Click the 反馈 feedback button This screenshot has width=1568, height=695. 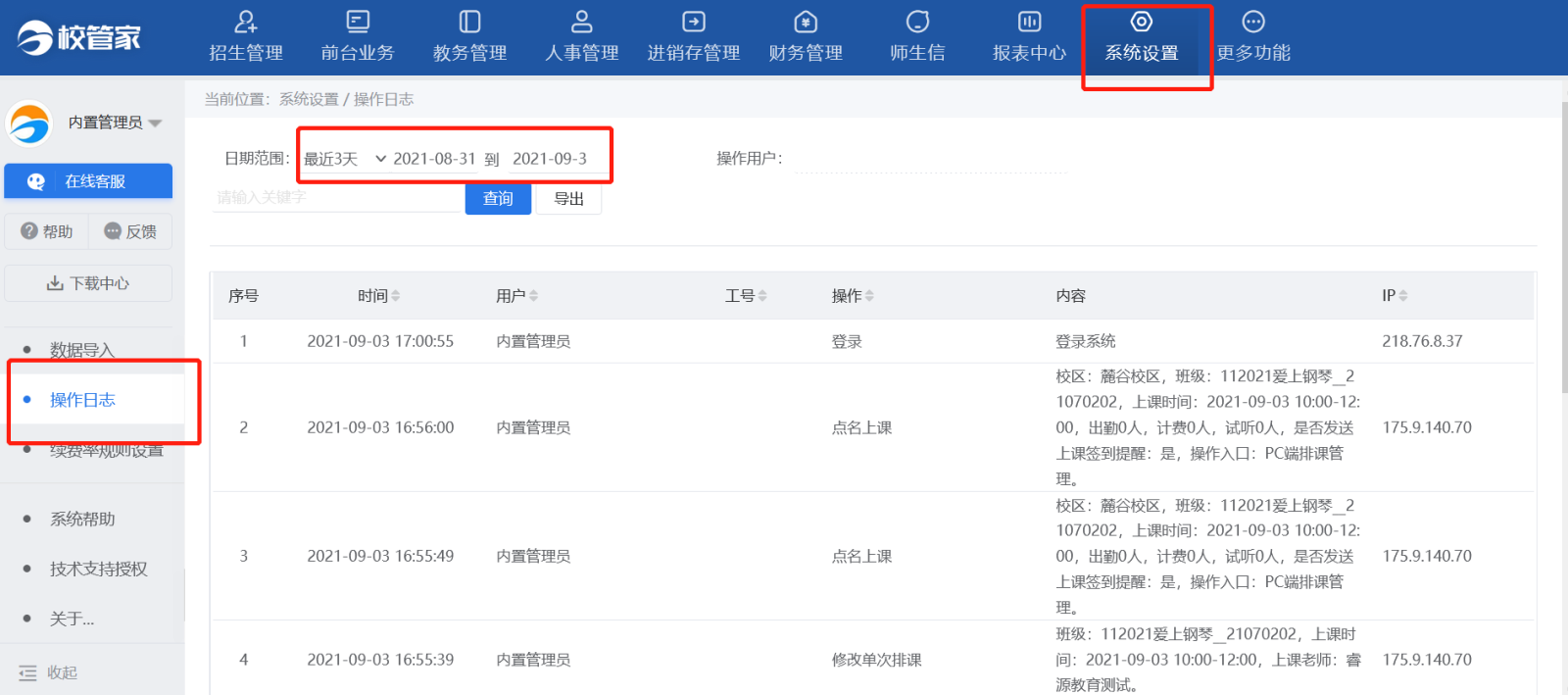click(x=130, y=231)
